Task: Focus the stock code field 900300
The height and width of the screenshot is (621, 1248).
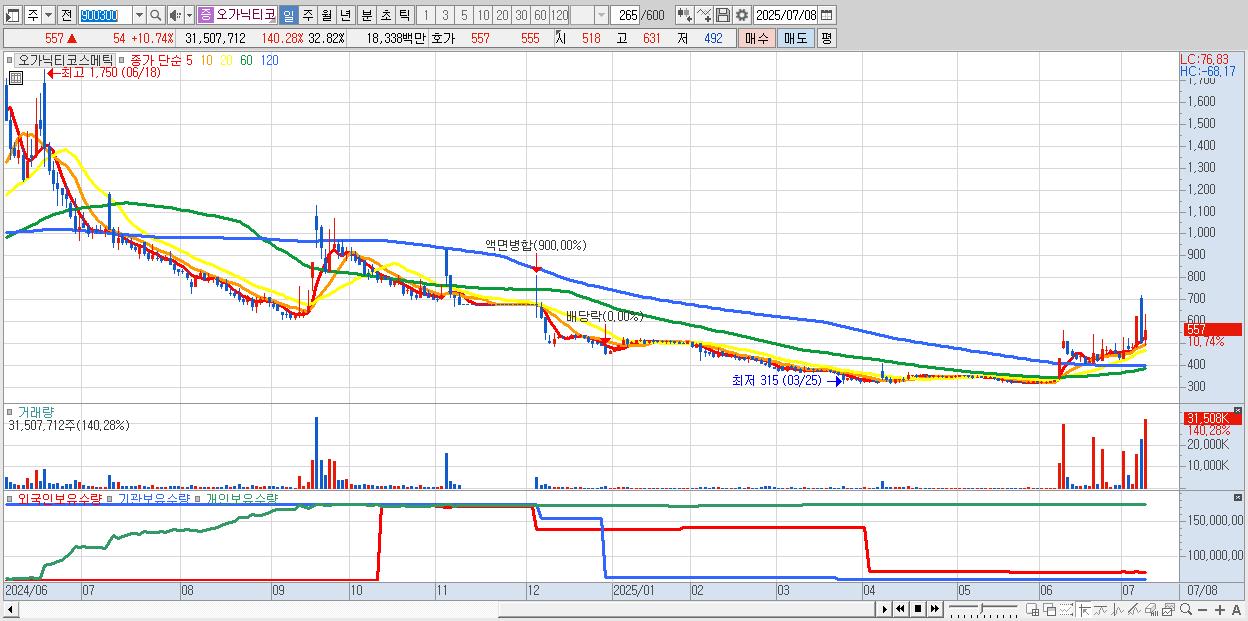Action: tap(104, 15)
